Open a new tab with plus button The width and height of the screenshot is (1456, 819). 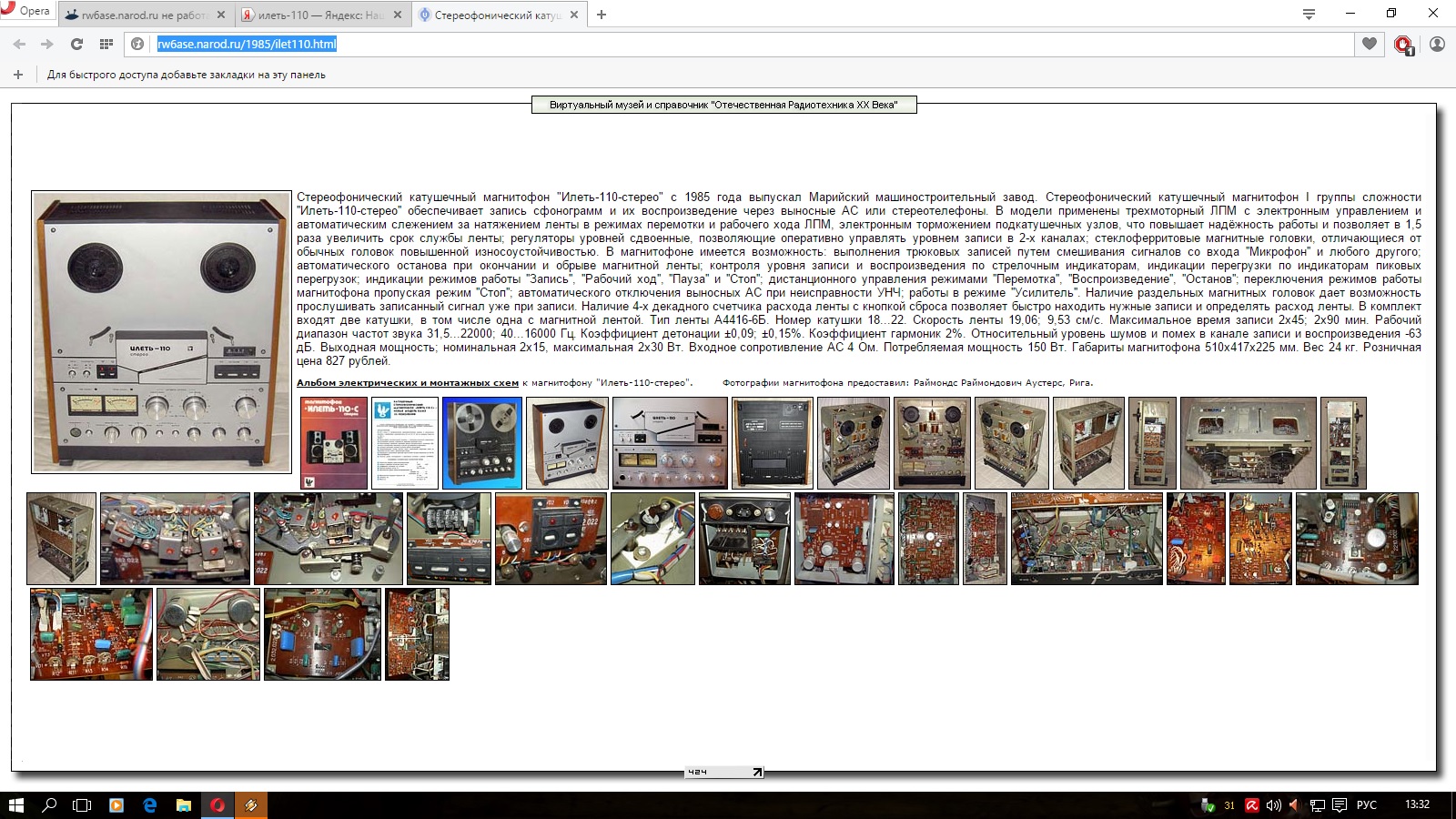[x=602, y=15]
